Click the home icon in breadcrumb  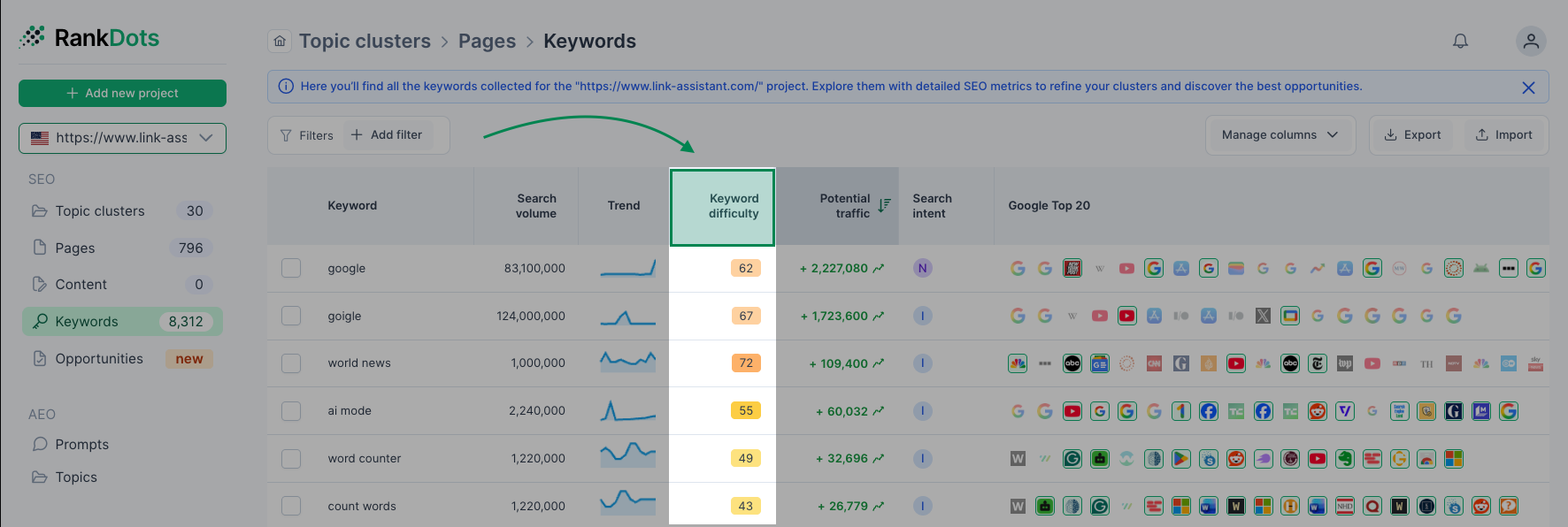tap(280, 41)
